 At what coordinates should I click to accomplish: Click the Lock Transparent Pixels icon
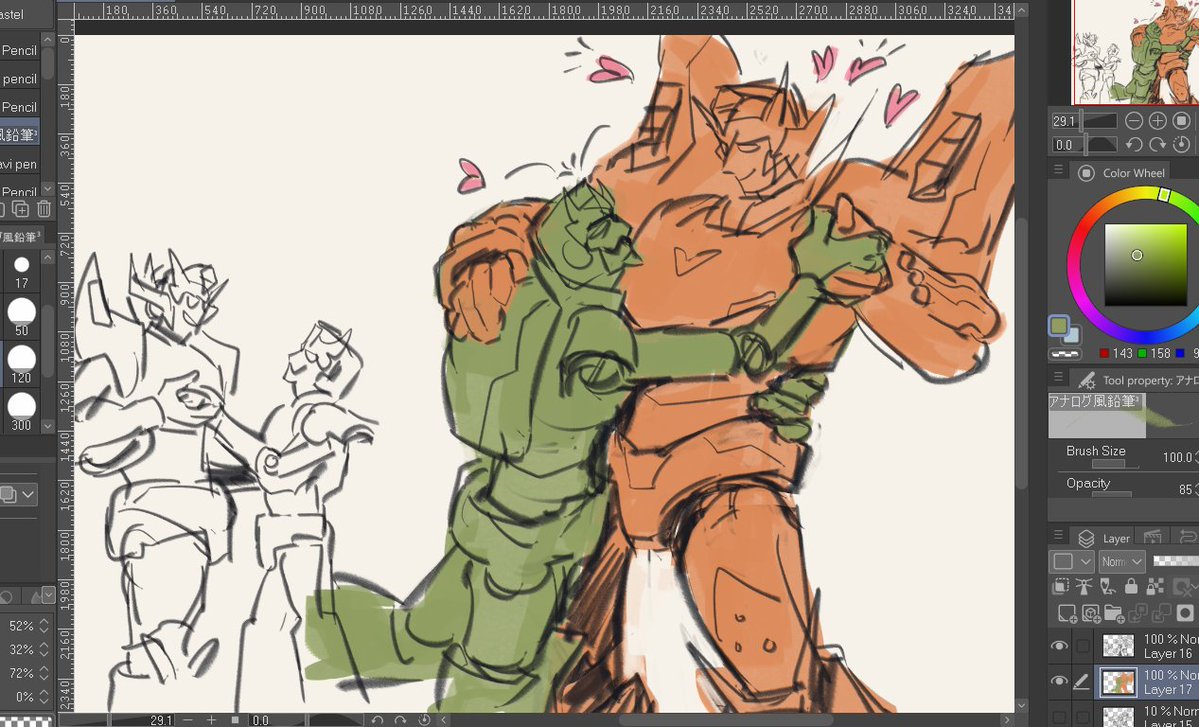pos(1155,586)
